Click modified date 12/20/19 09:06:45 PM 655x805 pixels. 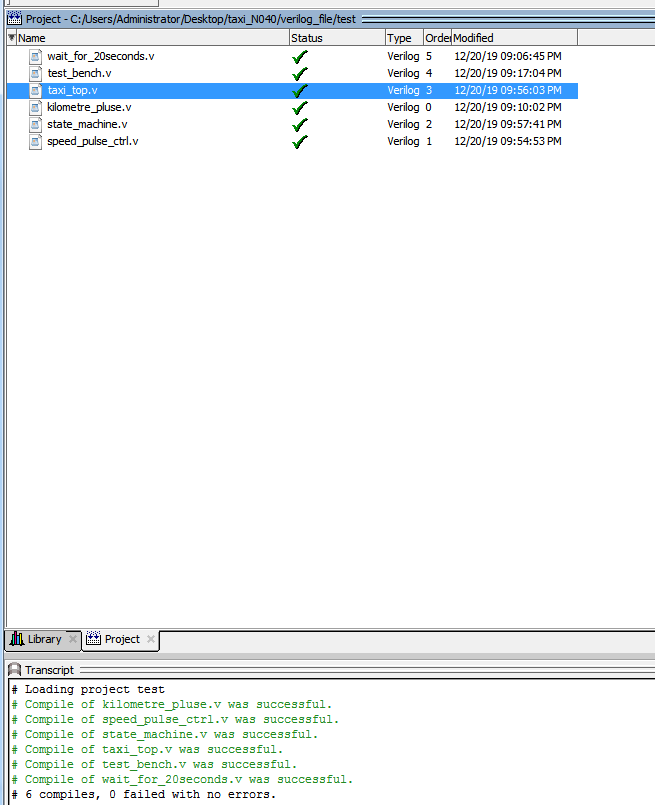[x=508, y=56]
